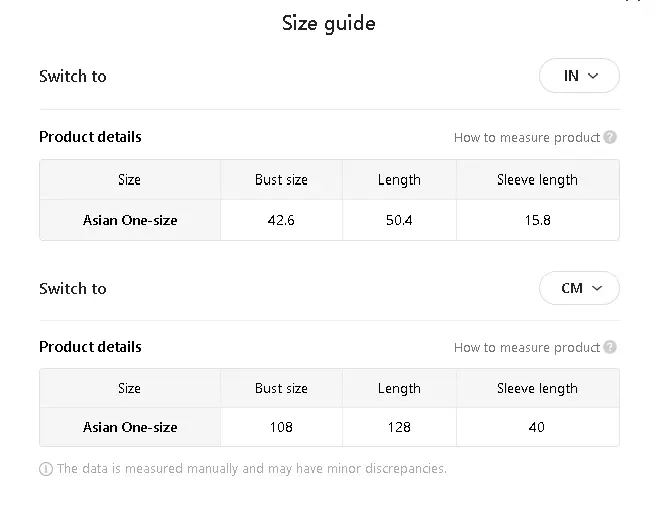This screenshot has width=658, height=525.
Task: Click info icon beside measurement disclaimer
Action: (x=46, y=469)
